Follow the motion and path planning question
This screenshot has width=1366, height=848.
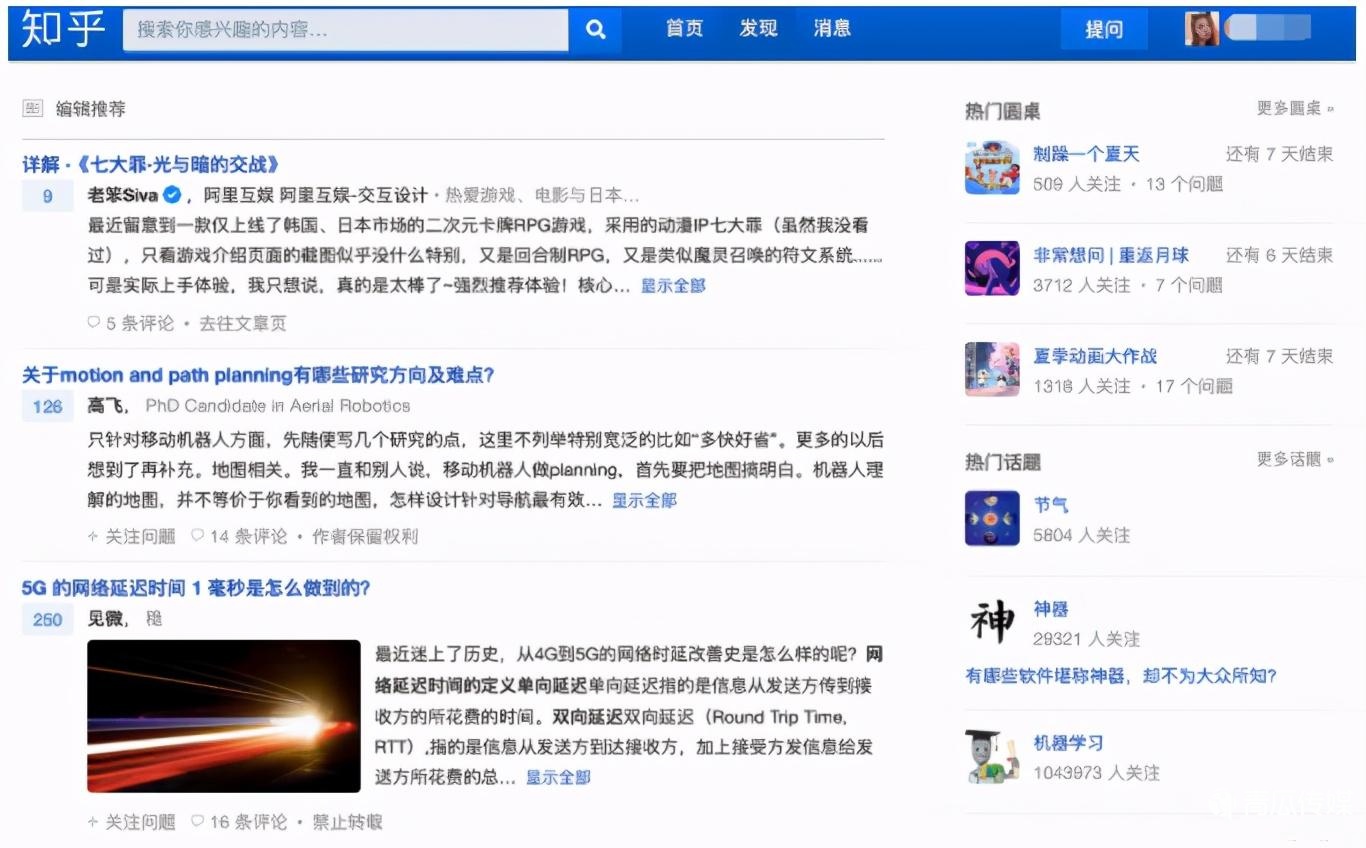click(x=132, y=537)
